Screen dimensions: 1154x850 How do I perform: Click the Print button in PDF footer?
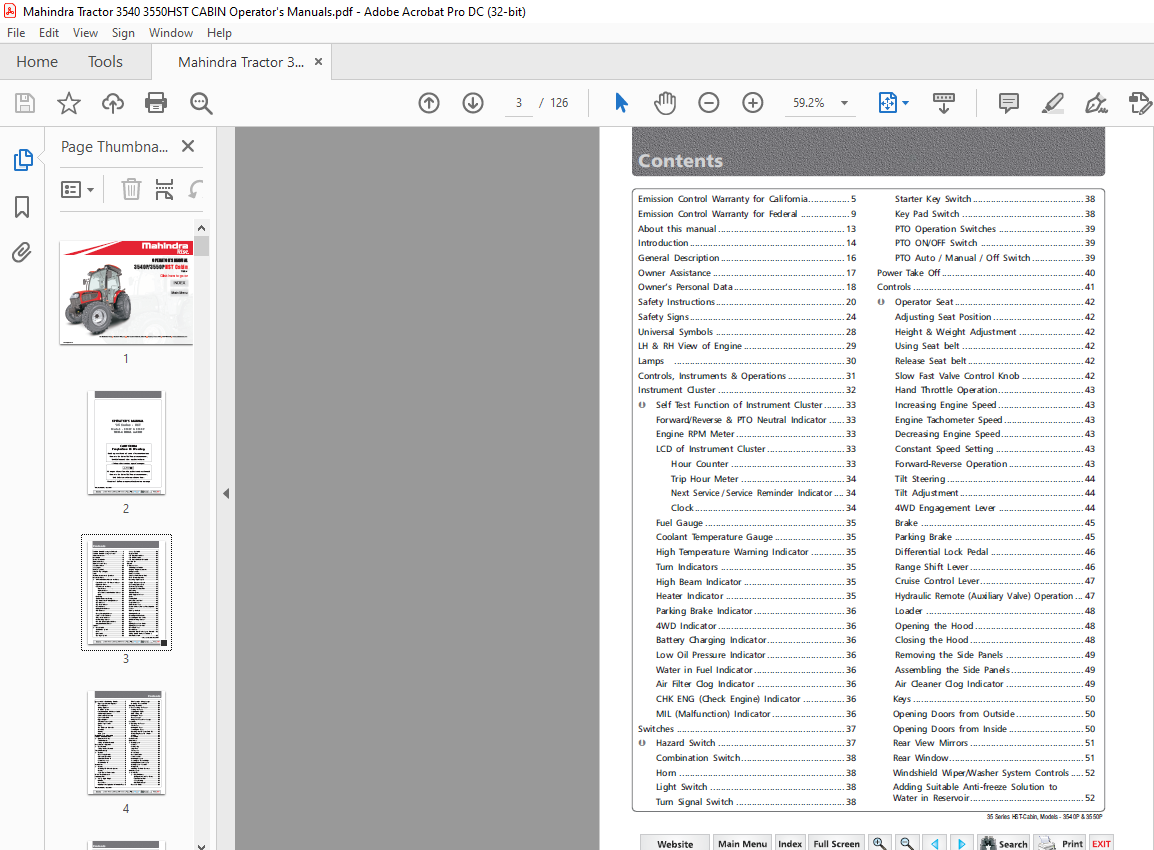click(1060, 843)
